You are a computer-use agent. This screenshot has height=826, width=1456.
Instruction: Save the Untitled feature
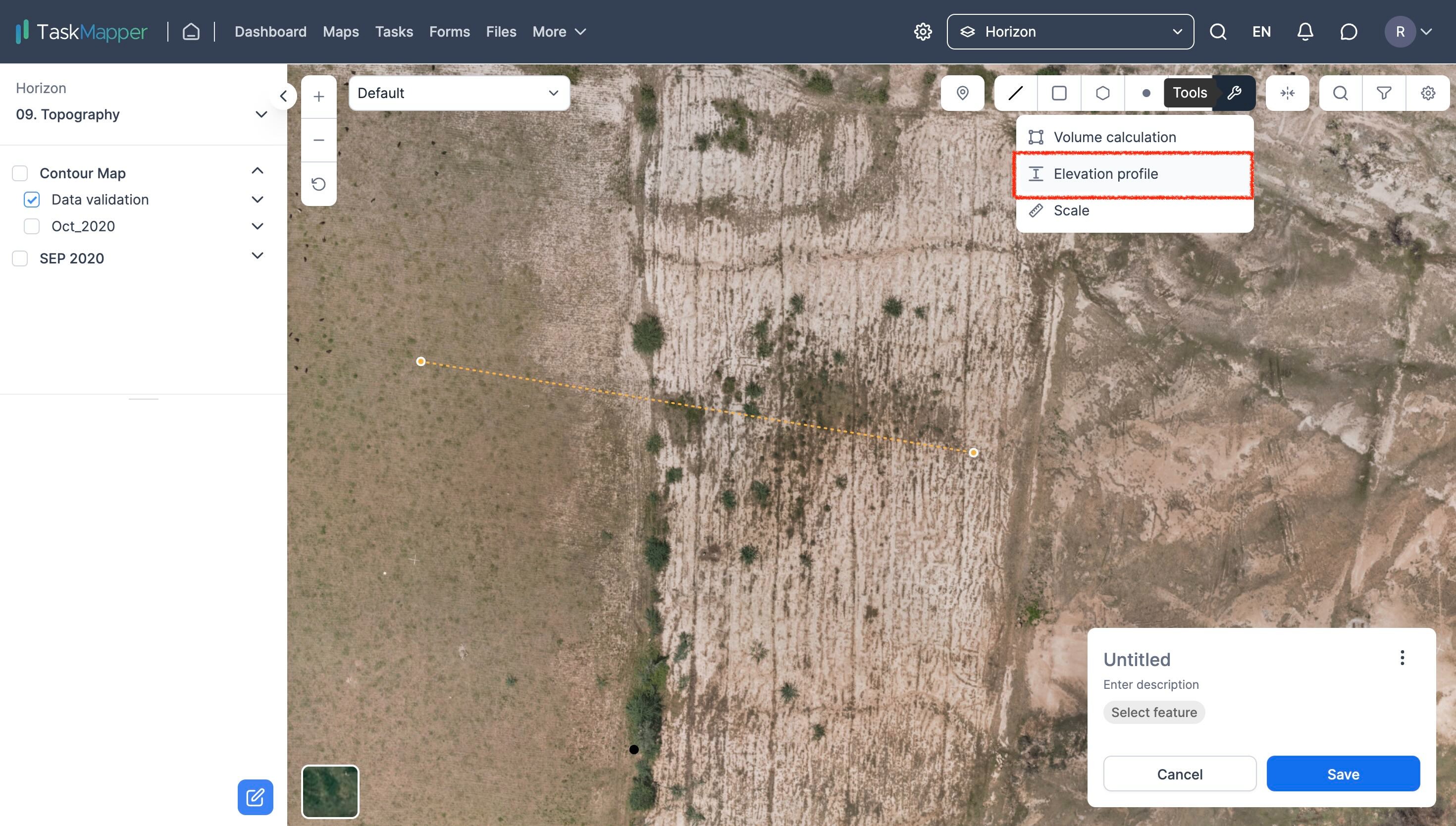(x=1343, y=774)
